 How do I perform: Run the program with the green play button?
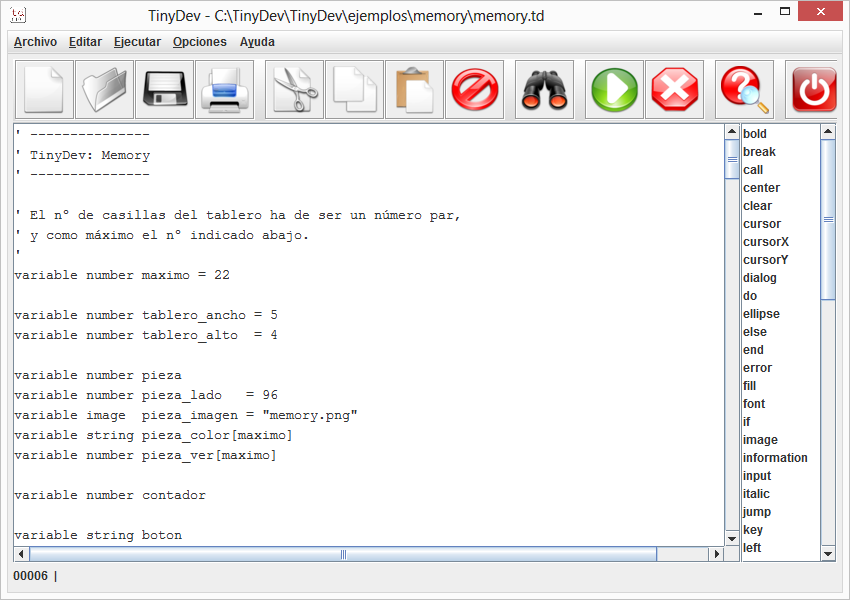(x=614, y=89)
